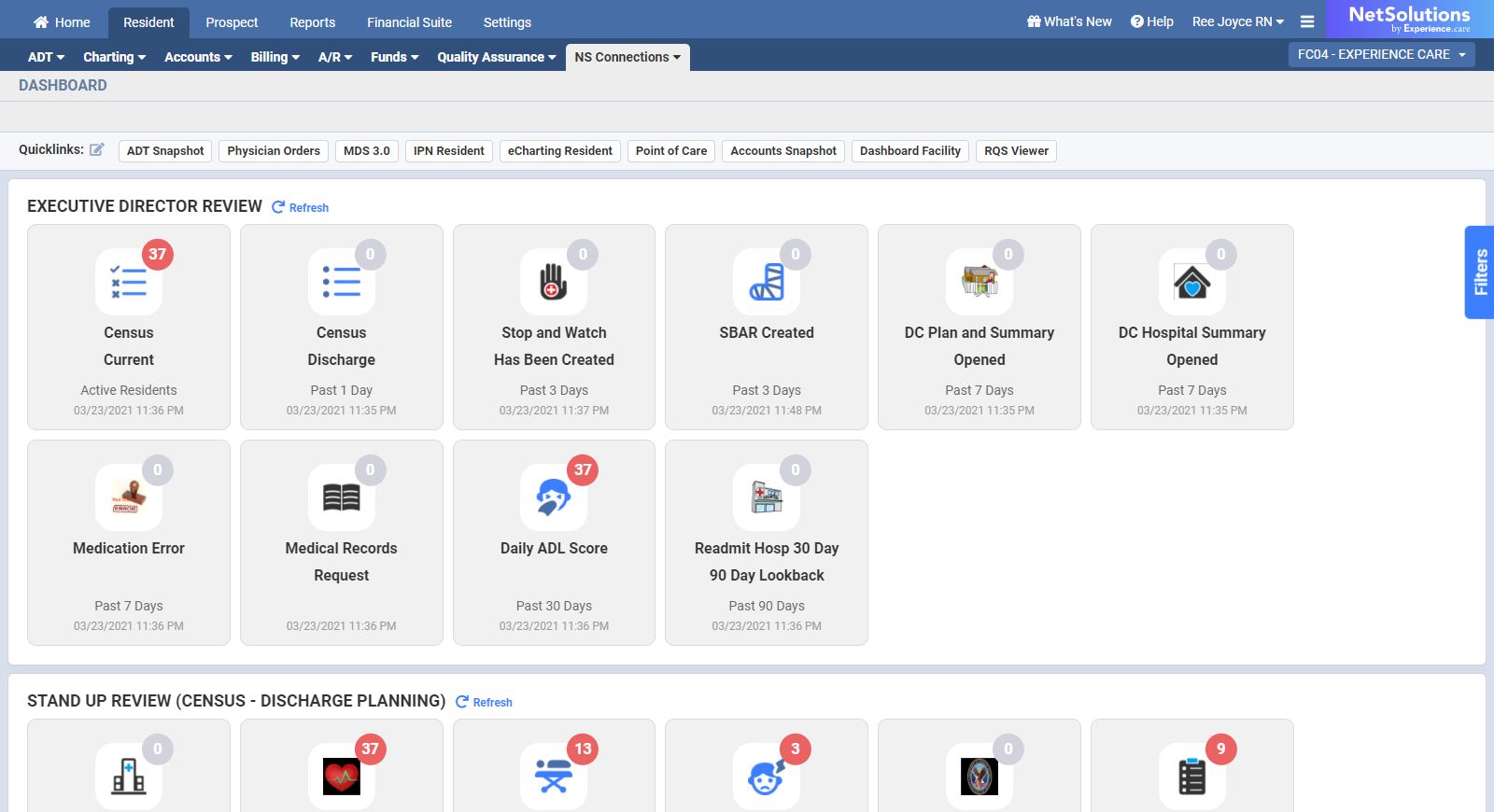
Task: Click the SBAR Created timestamp 11:48 PM
Action: [x=767, y=411]
